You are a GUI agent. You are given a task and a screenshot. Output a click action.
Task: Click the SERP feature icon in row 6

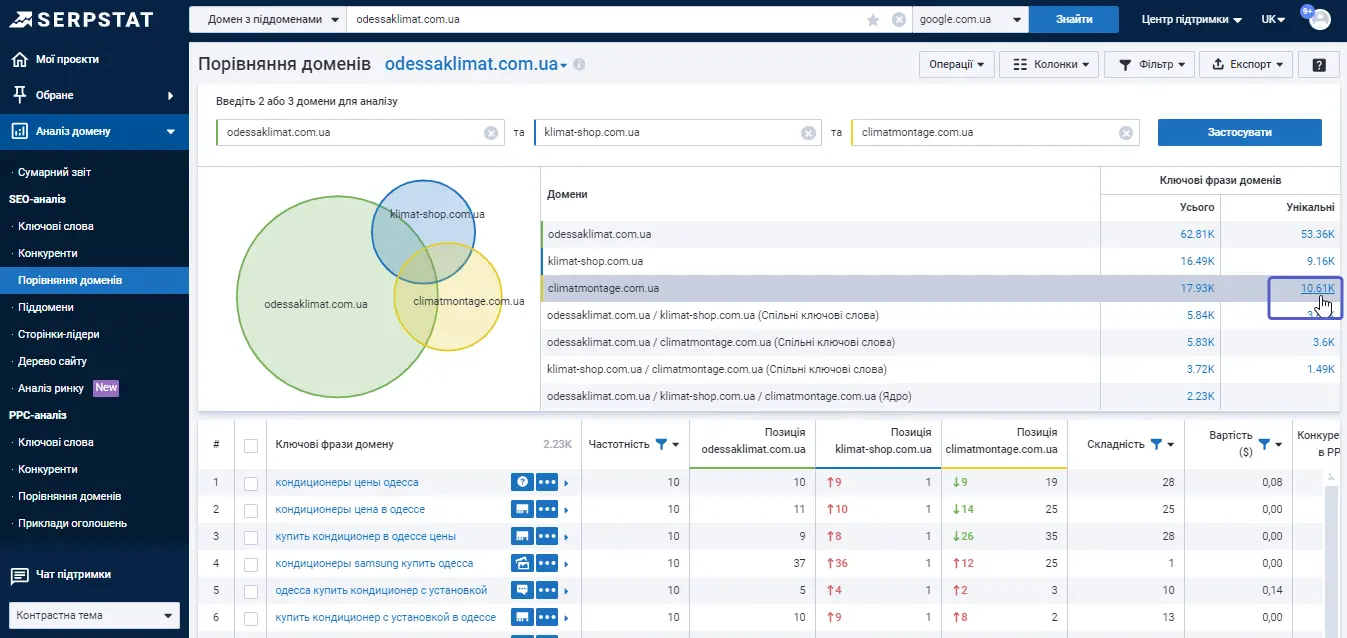(x=521, y=617)
